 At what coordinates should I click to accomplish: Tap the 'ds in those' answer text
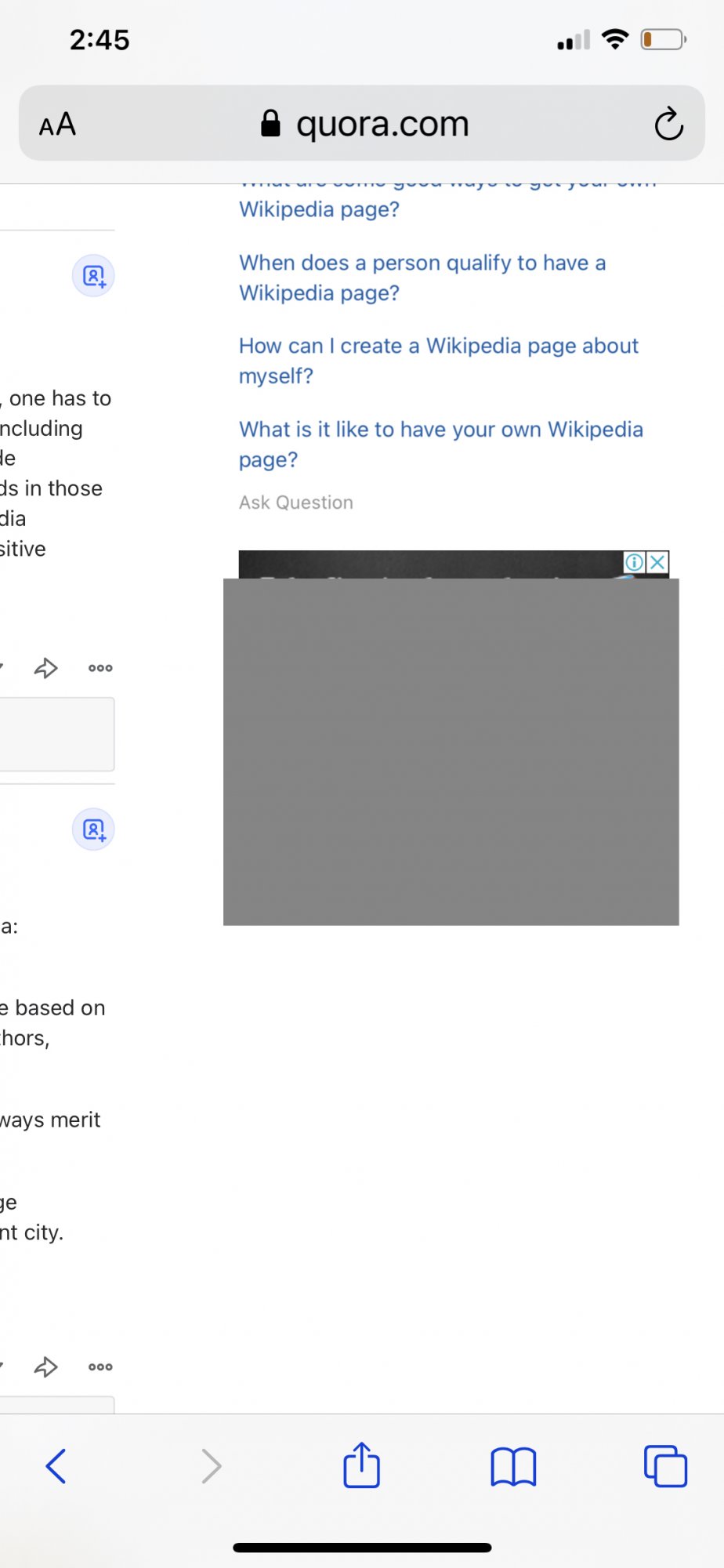[x=51, y=488]
